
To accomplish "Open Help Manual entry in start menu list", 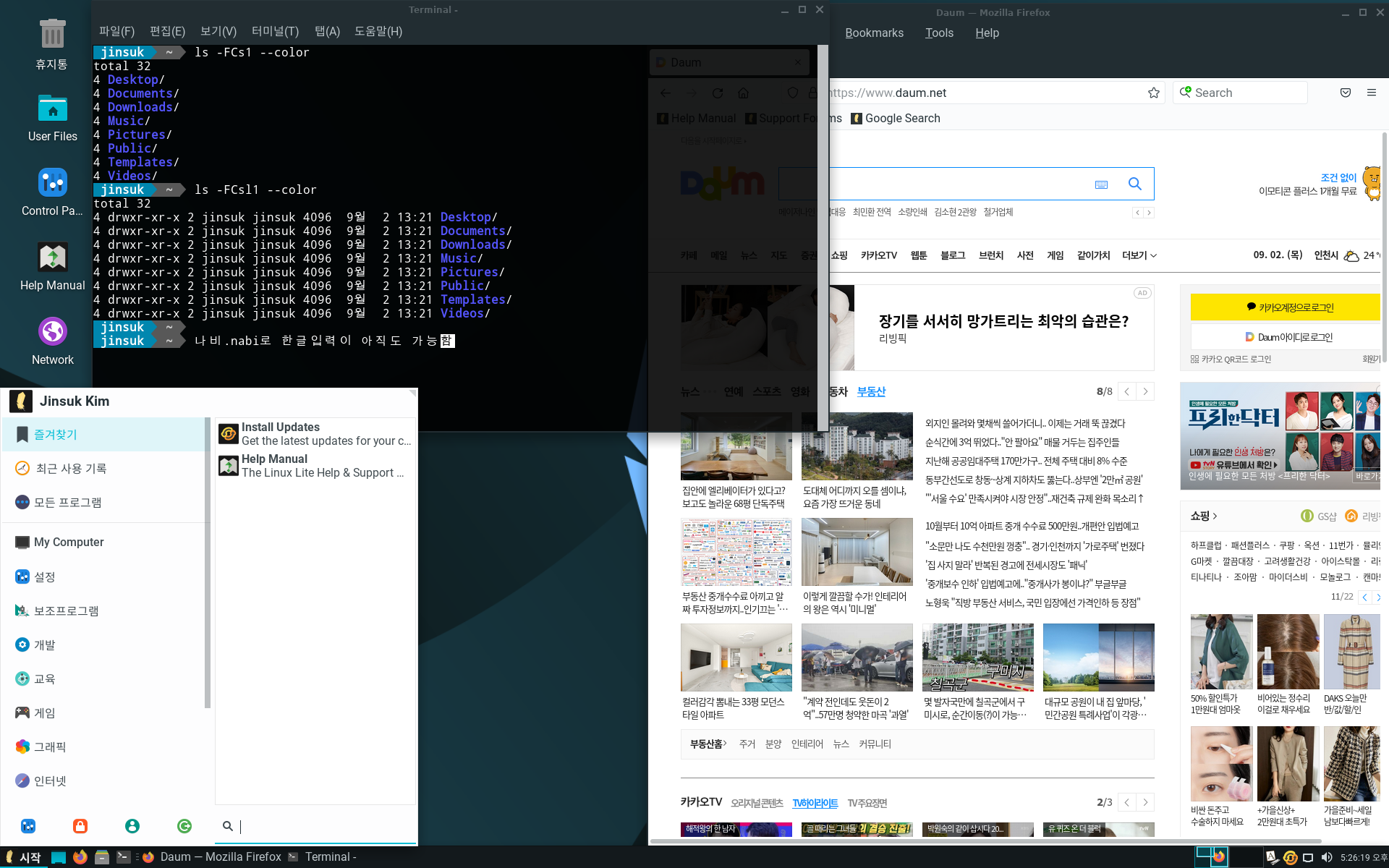I will pos(315,466).
